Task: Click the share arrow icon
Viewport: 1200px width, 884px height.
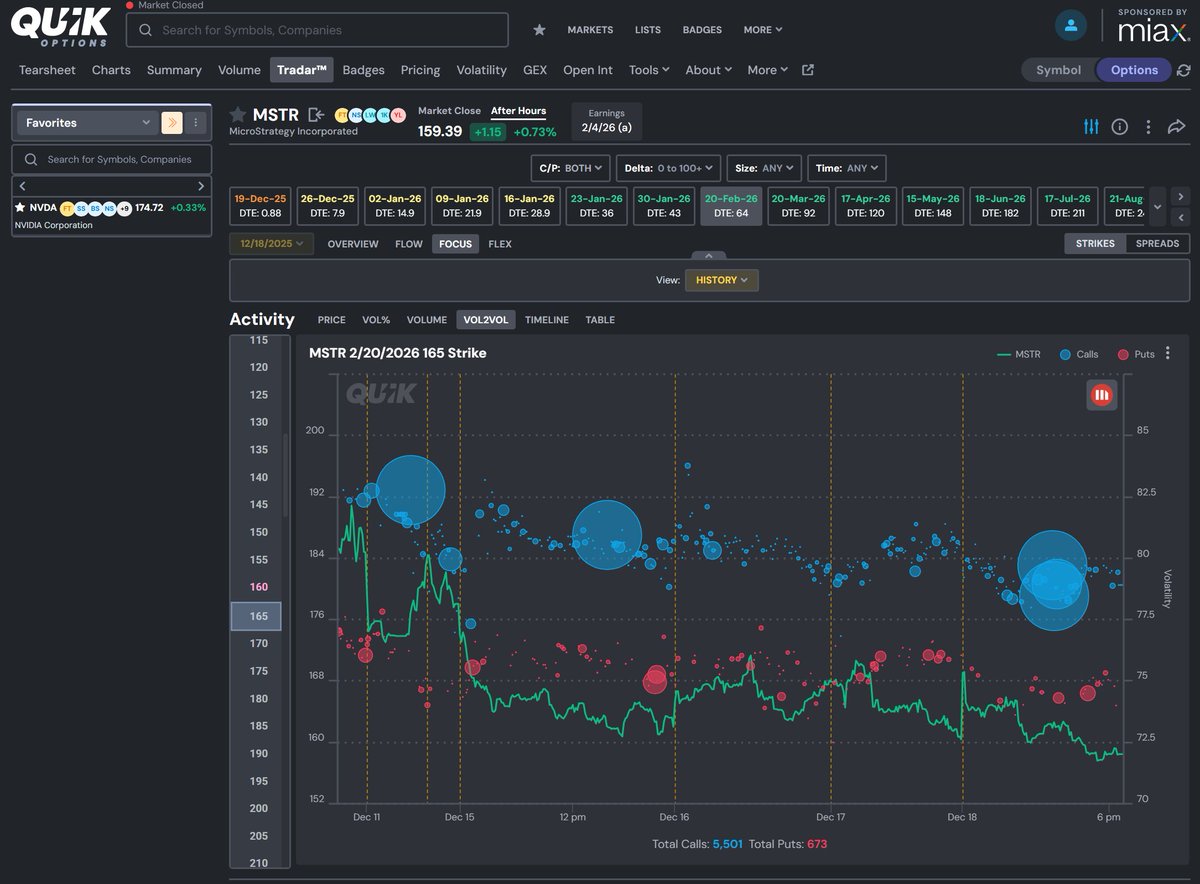Action: [1176, 127]
